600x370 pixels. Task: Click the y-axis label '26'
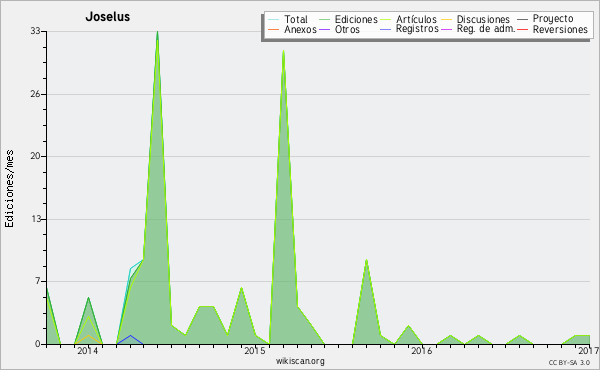point(35,94)
